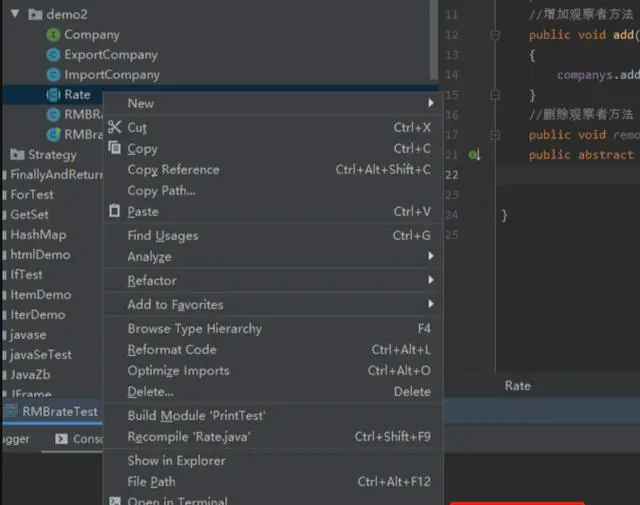Select Reformat Code menu entry
640x505 pixels.
click(172, 350)
